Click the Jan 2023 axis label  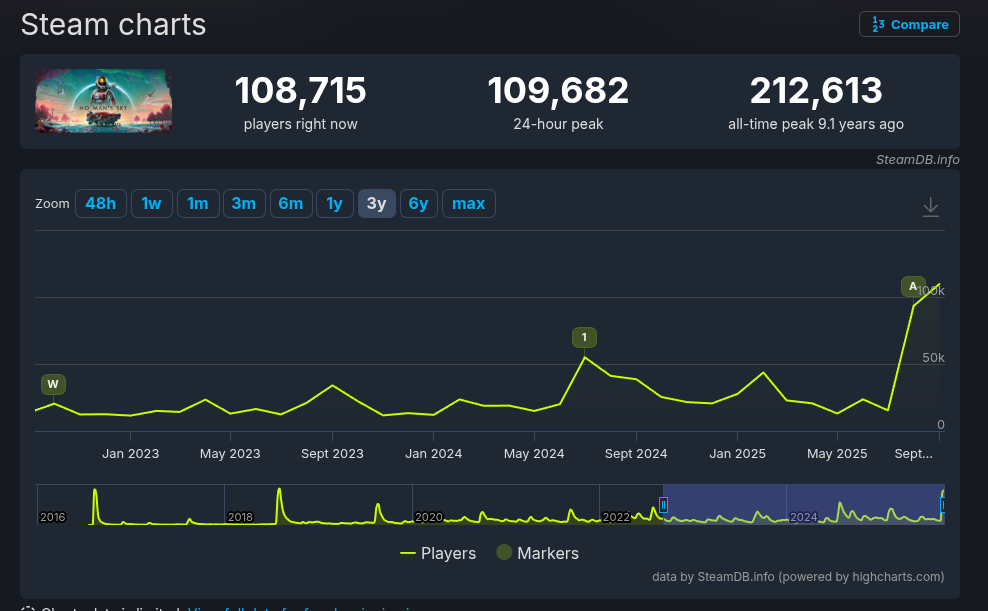point(130,454)
